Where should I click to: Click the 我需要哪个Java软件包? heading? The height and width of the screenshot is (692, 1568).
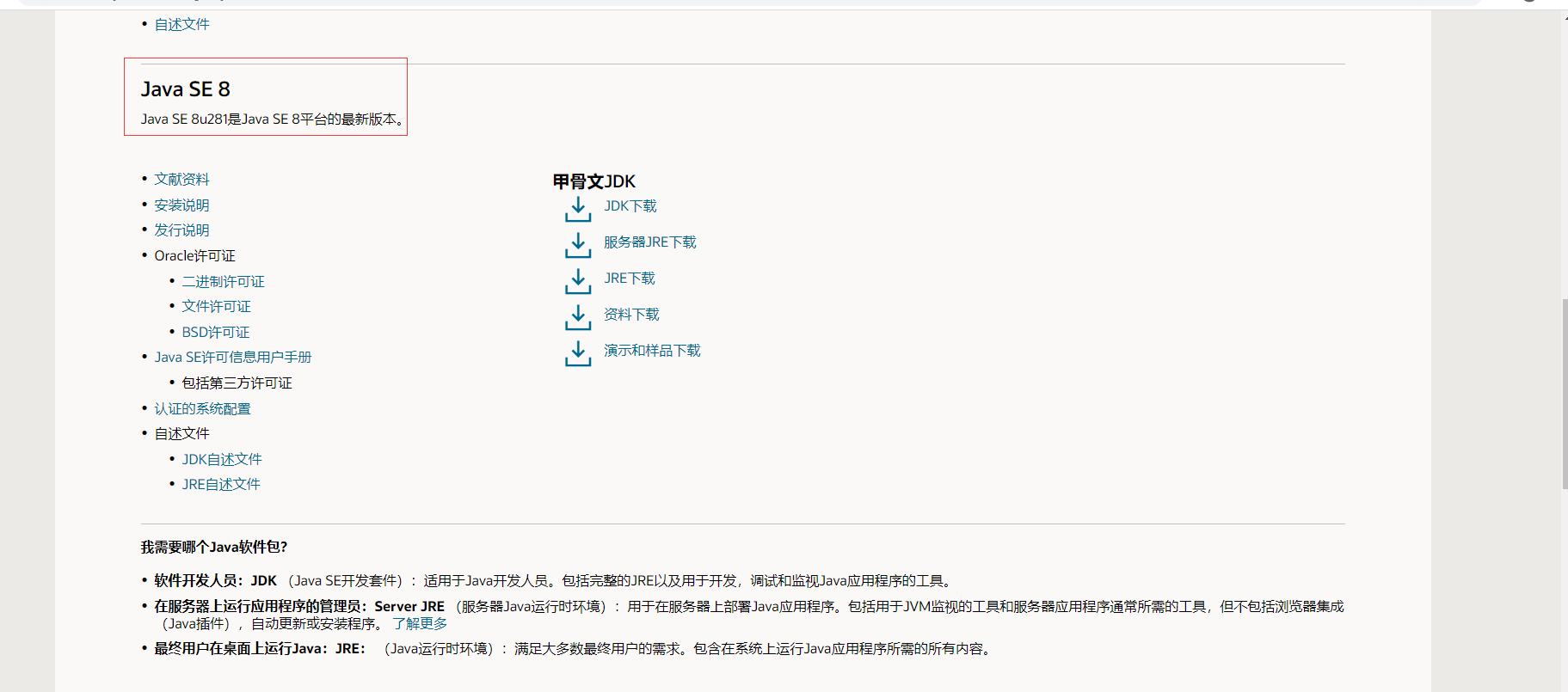coord(214,548)
